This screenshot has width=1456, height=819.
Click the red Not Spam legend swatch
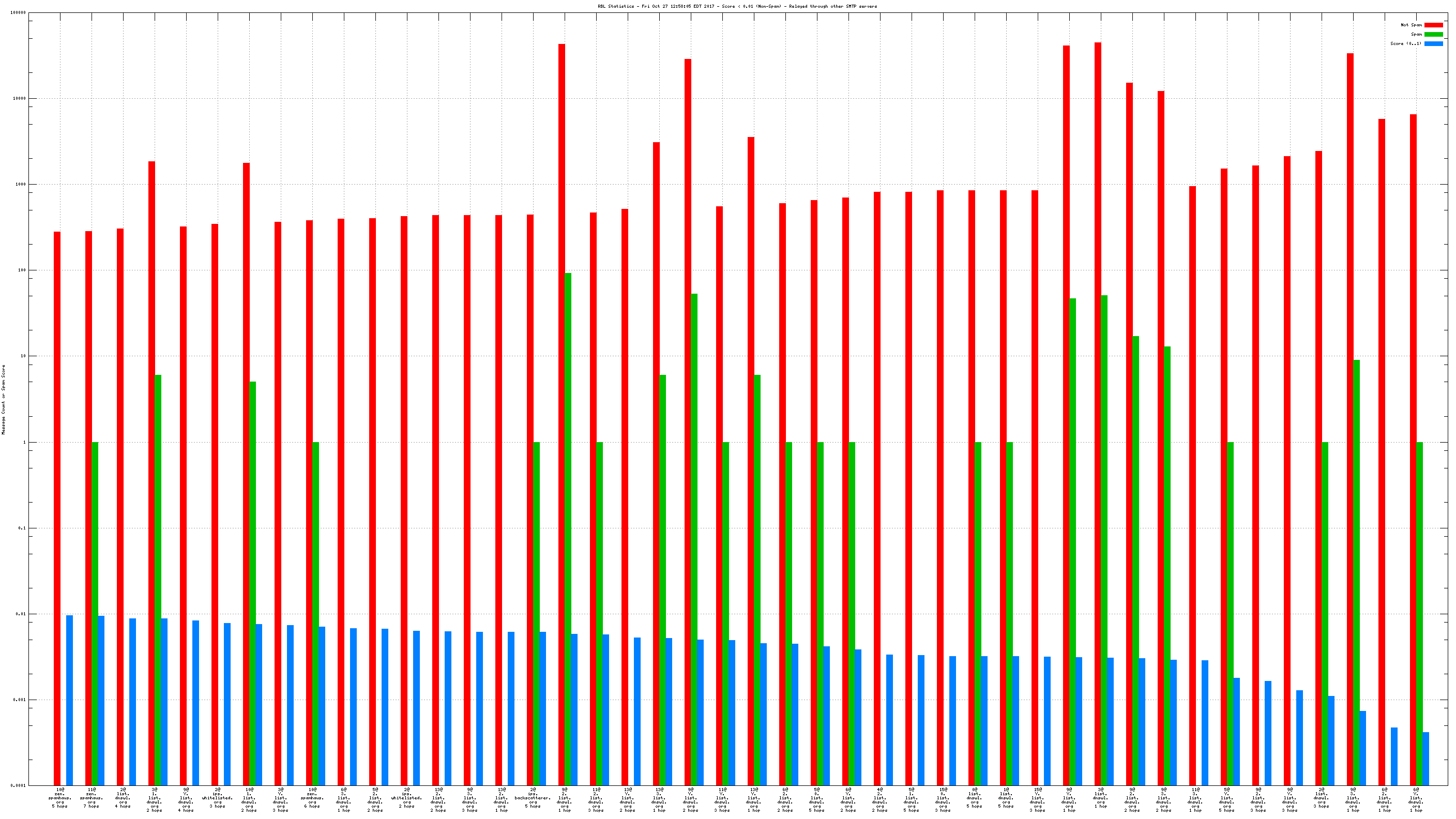1433,25
